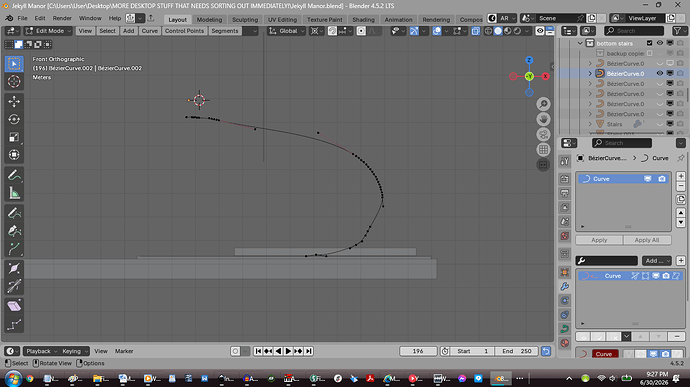
Task: Pin the properties editor context
Action: pos(681,158)
